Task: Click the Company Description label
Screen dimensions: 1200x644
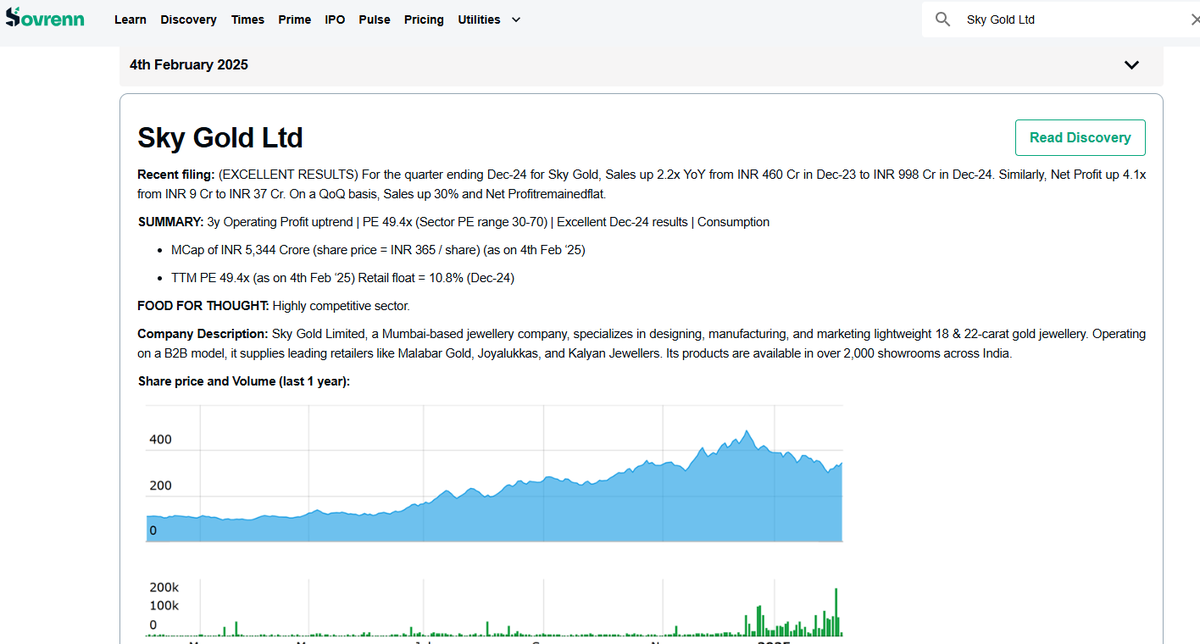Action: click(202, 334)
